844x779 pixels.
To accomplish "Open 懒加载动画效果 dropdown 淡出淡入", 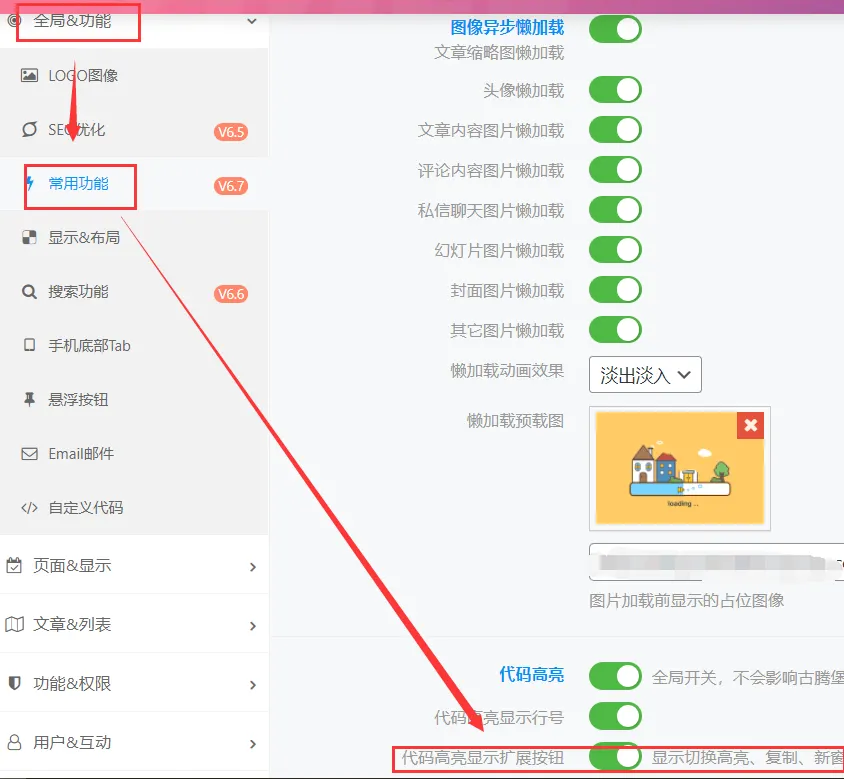I will (645, 375).
